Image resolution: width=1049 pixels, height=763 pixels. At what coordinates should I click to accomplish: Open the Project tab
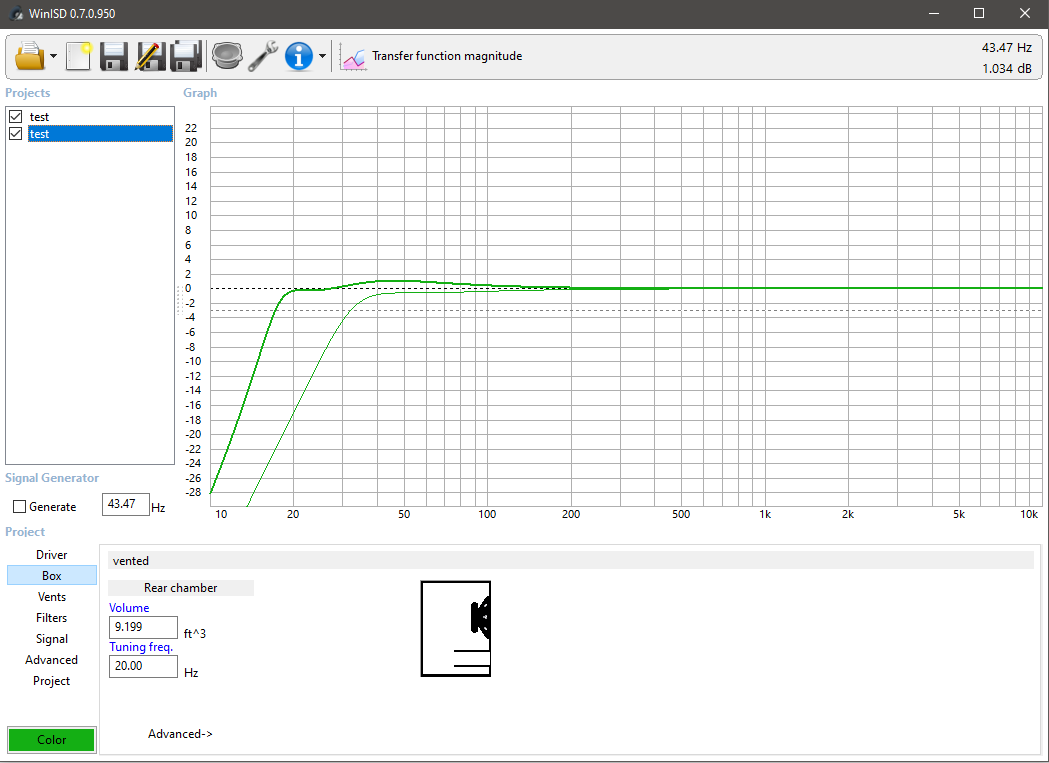click(x=52, y=681)
